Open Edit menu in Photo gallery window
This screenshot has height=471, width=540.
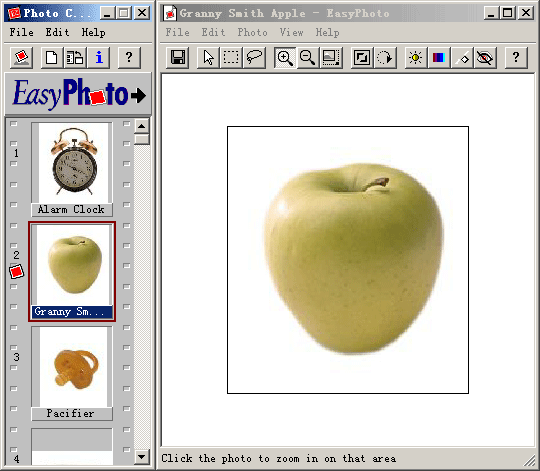[57, 32]
